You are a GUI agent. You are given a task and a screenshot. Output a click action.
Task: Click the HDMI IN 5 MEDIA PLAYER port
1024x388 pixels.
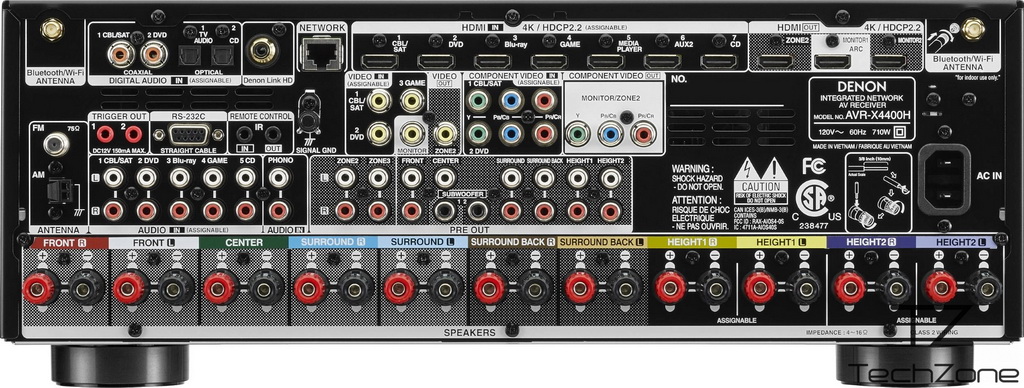(x=606, y=62)
